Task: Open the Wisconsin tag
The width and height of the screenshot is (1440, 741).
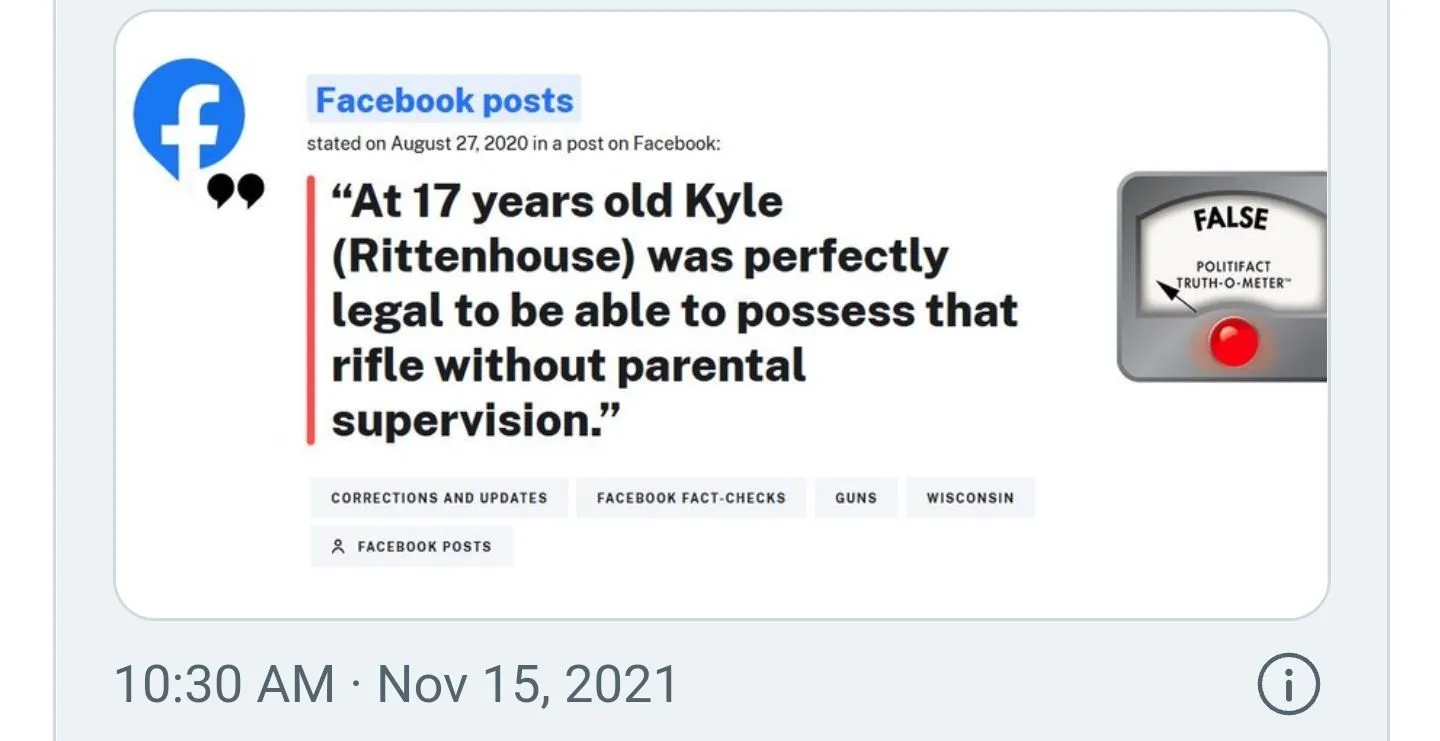Action: [970, 498]
